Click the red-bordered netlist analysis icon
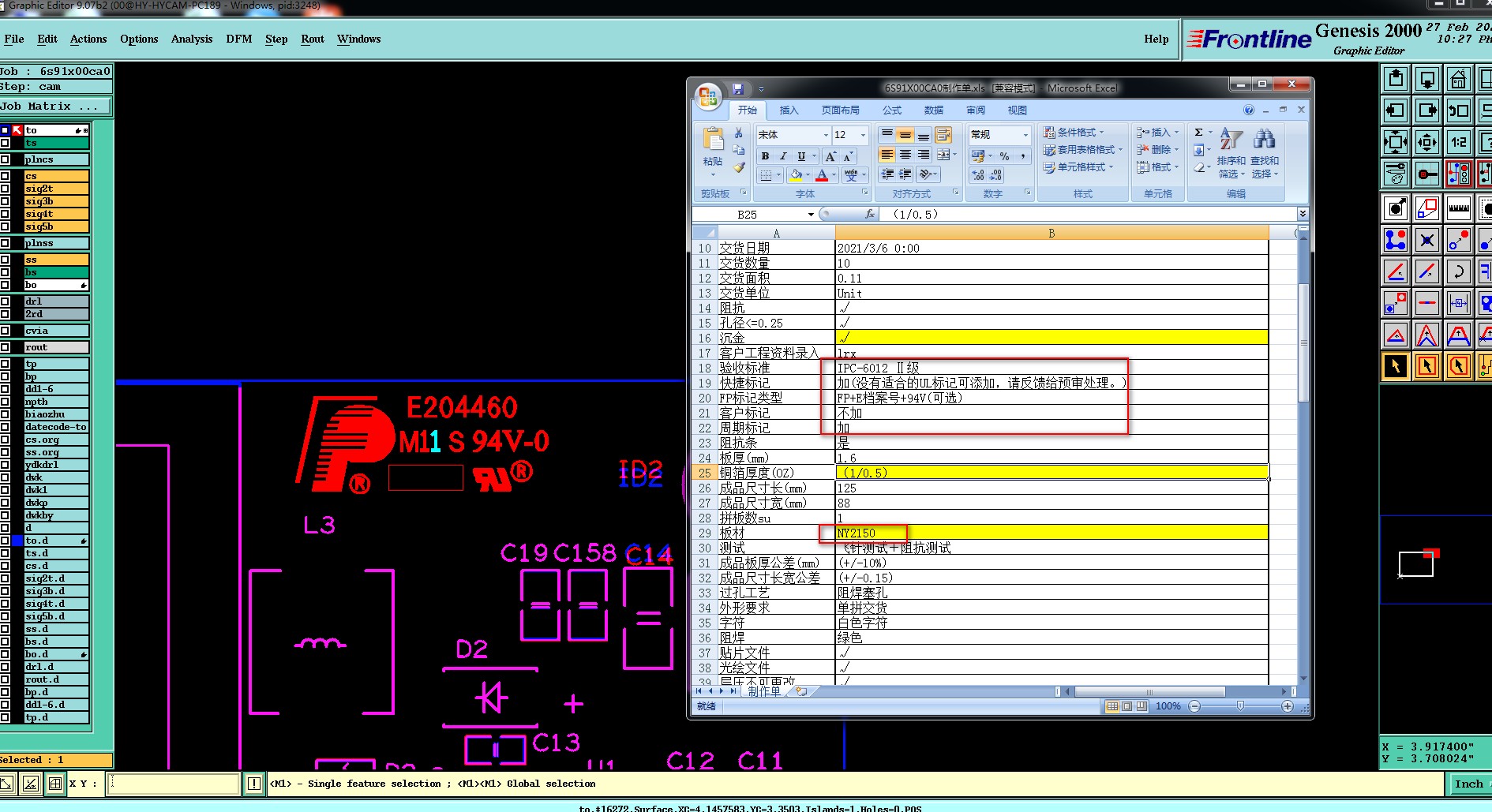The height and width of the screenshot is (812, 1492). 1458,173
